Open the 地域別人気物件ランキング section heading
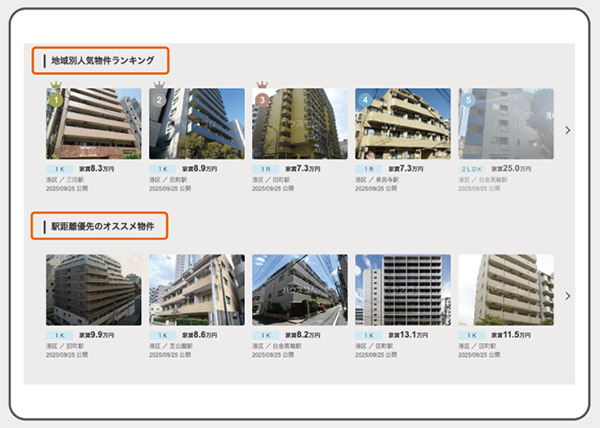The width and height of the screenshot is (600, 428). tap(101, 61)
